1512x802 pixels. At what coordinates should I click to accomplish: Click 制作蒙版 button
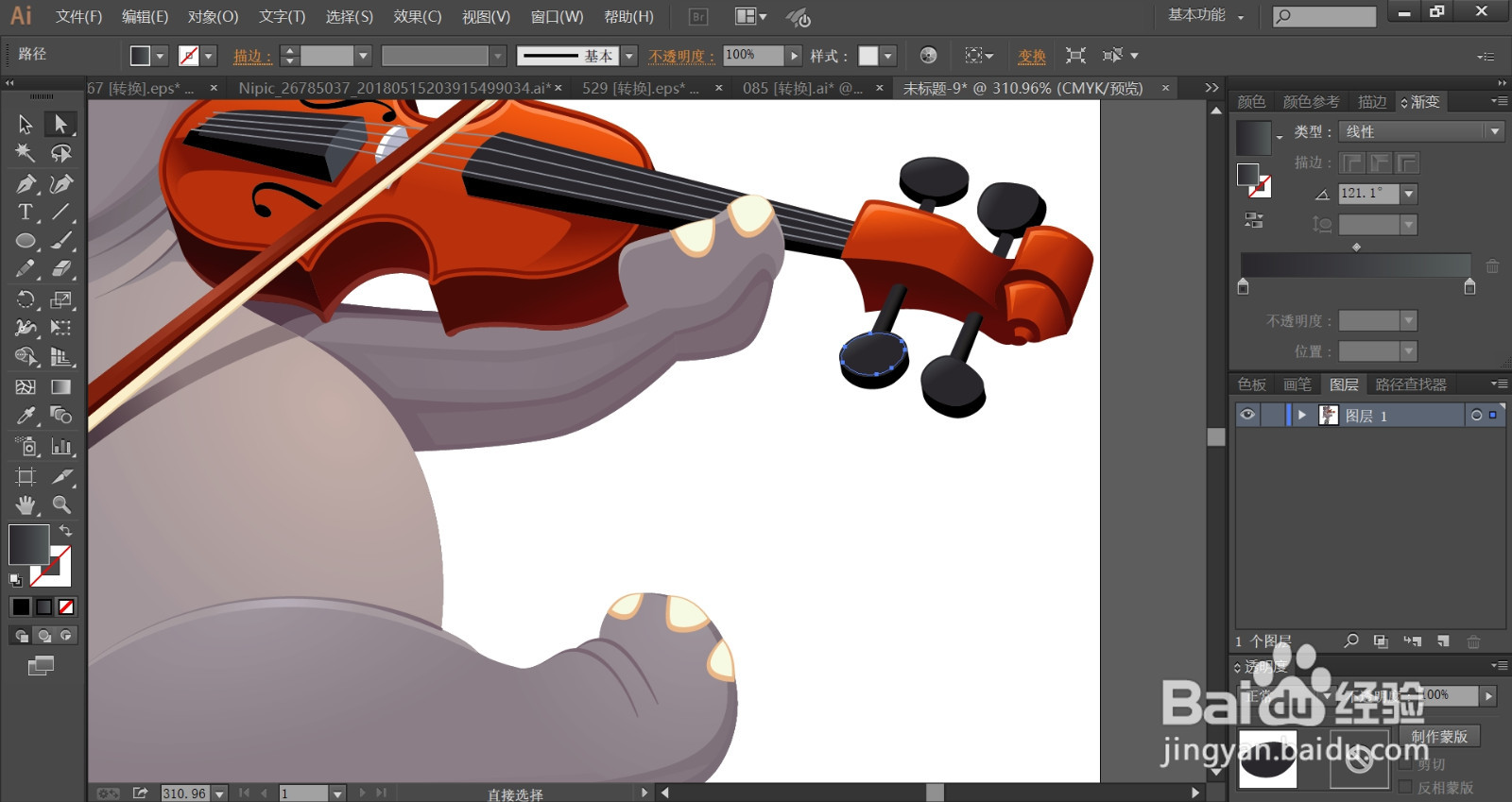[1439, 736]
